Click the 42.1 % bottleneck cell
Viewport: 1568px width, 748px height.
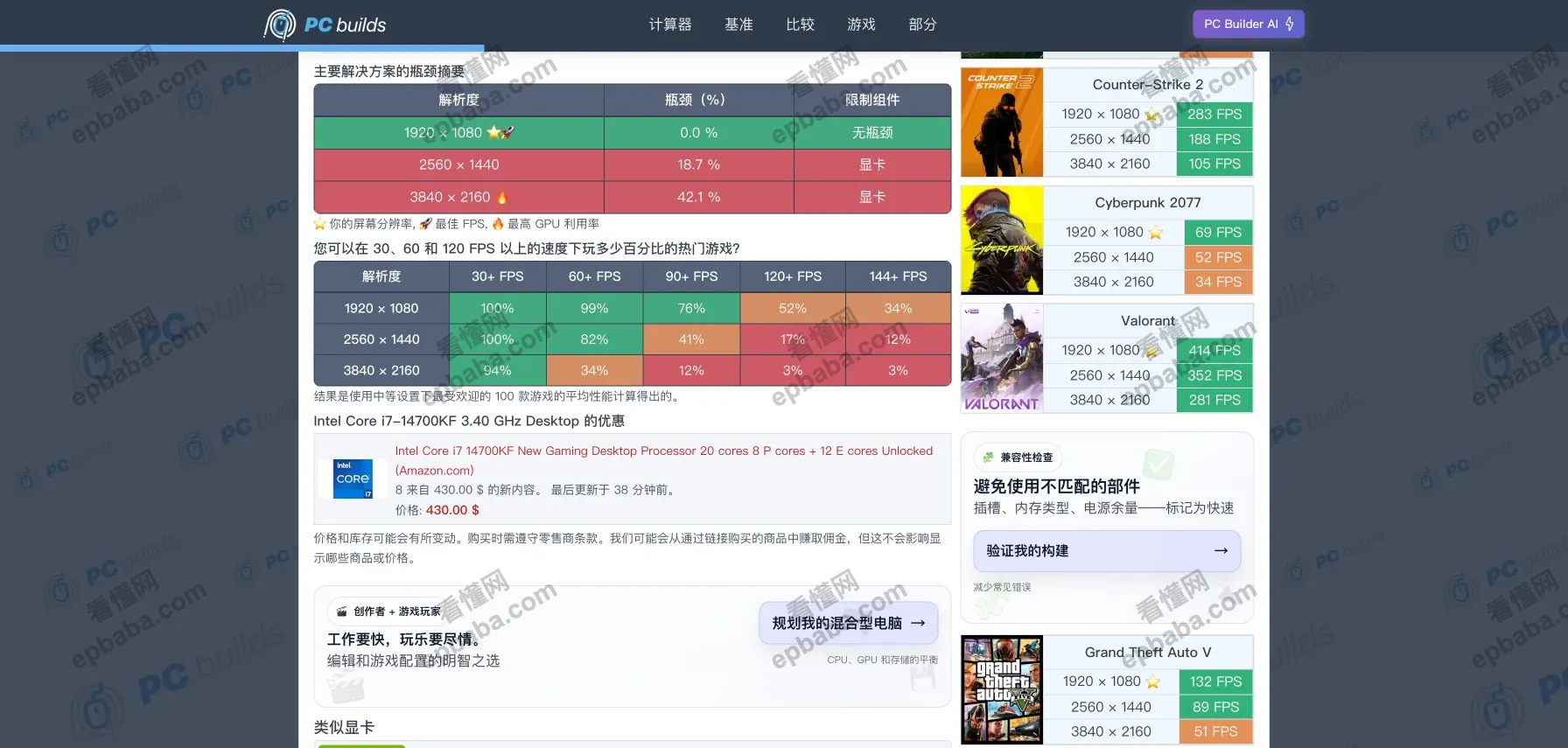pos(698,197)
